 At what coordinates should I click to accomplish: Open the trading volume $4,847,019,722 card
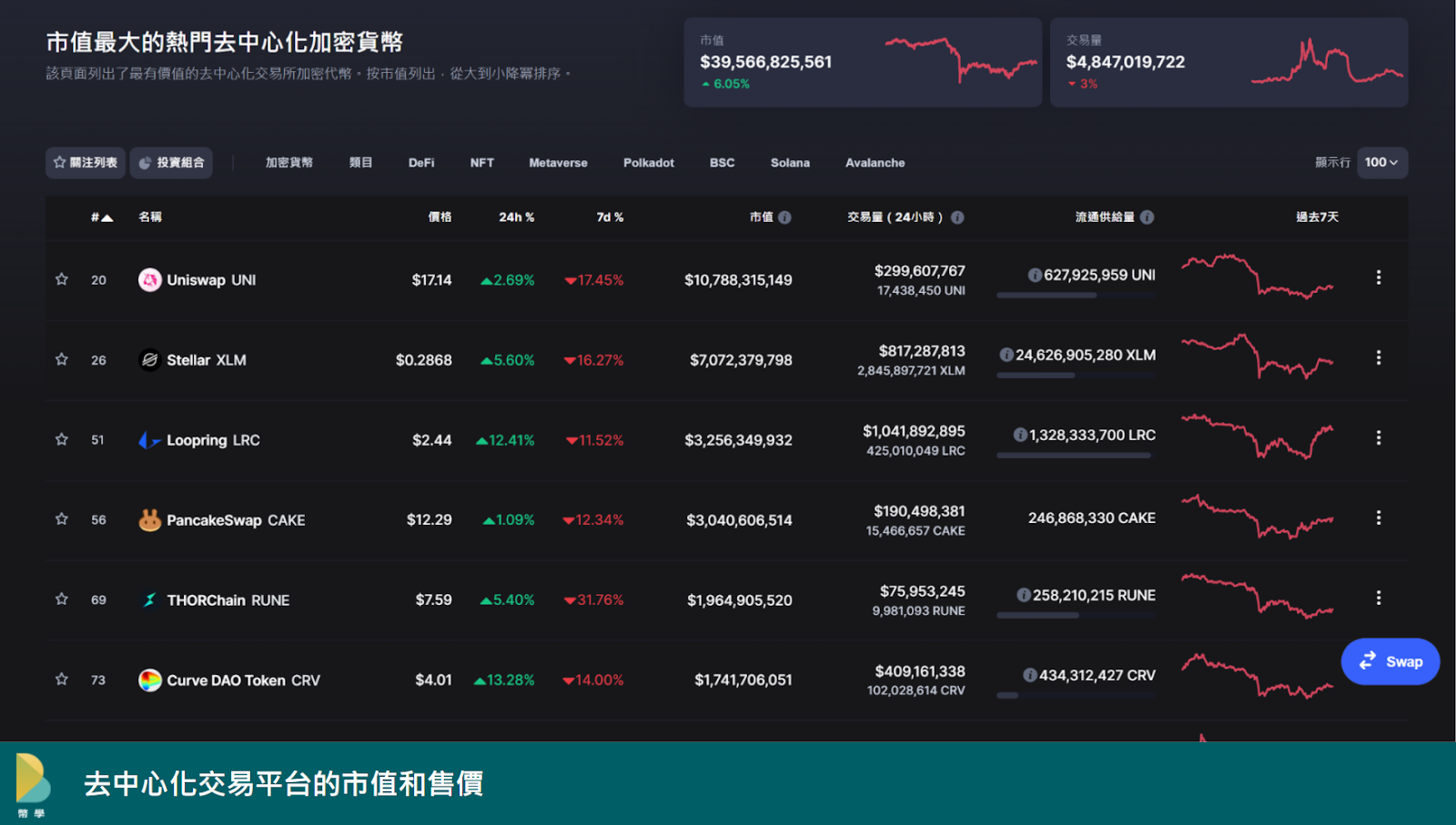click(1229, 63)
